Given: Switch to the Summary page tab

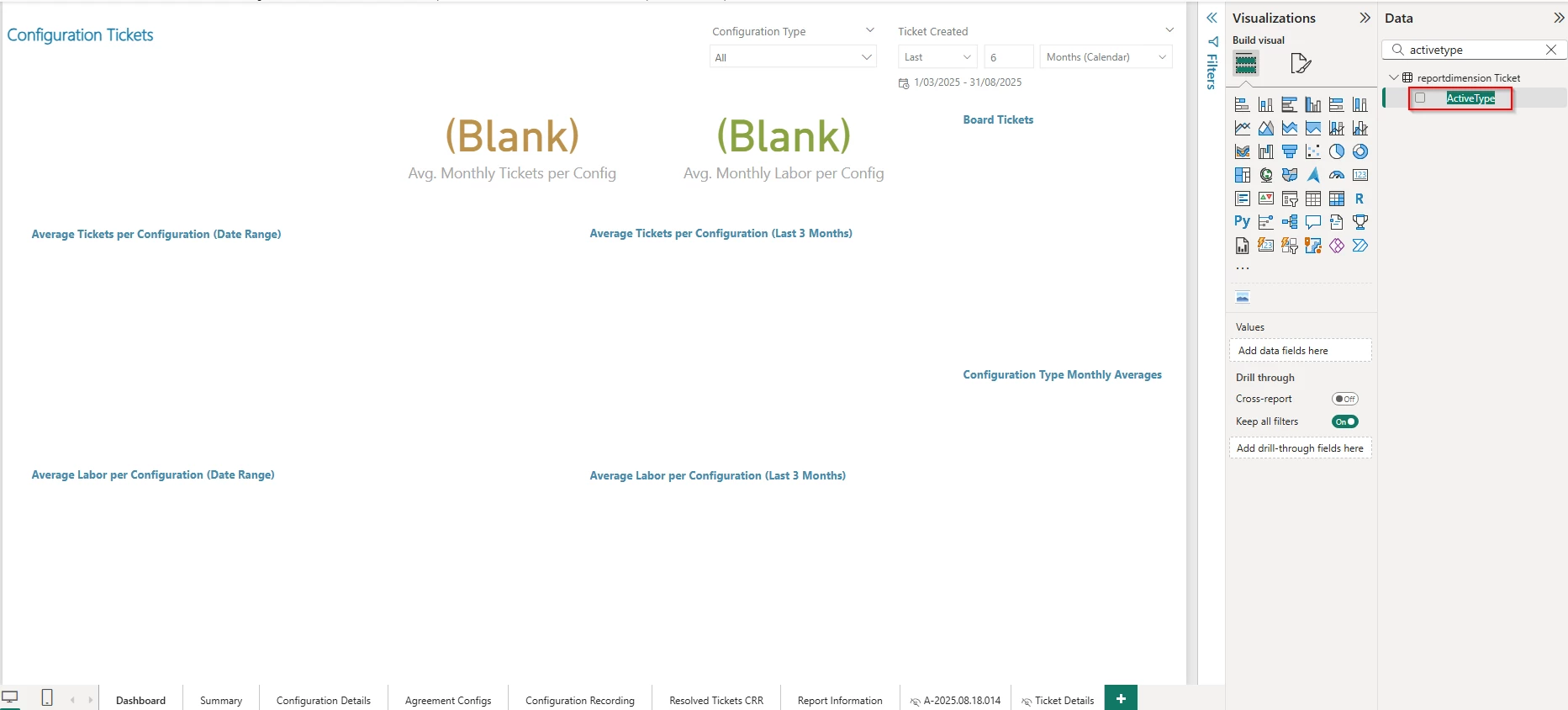Looking at the screenshot, I should click(x=221, y=700).
